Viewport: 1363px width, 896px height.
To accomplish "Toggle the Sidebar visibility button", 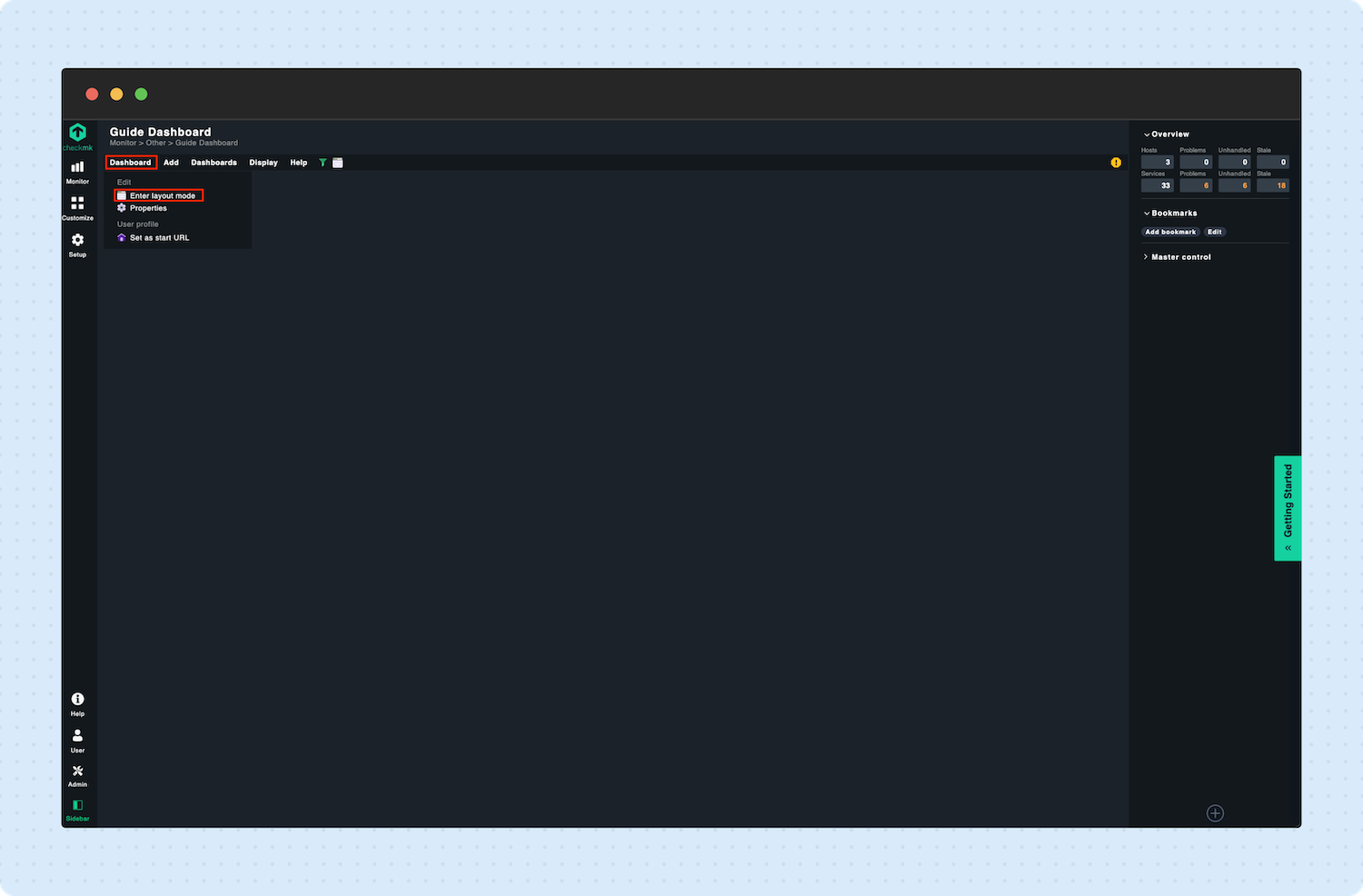I will pyautogui.click(x=77, y=810).
